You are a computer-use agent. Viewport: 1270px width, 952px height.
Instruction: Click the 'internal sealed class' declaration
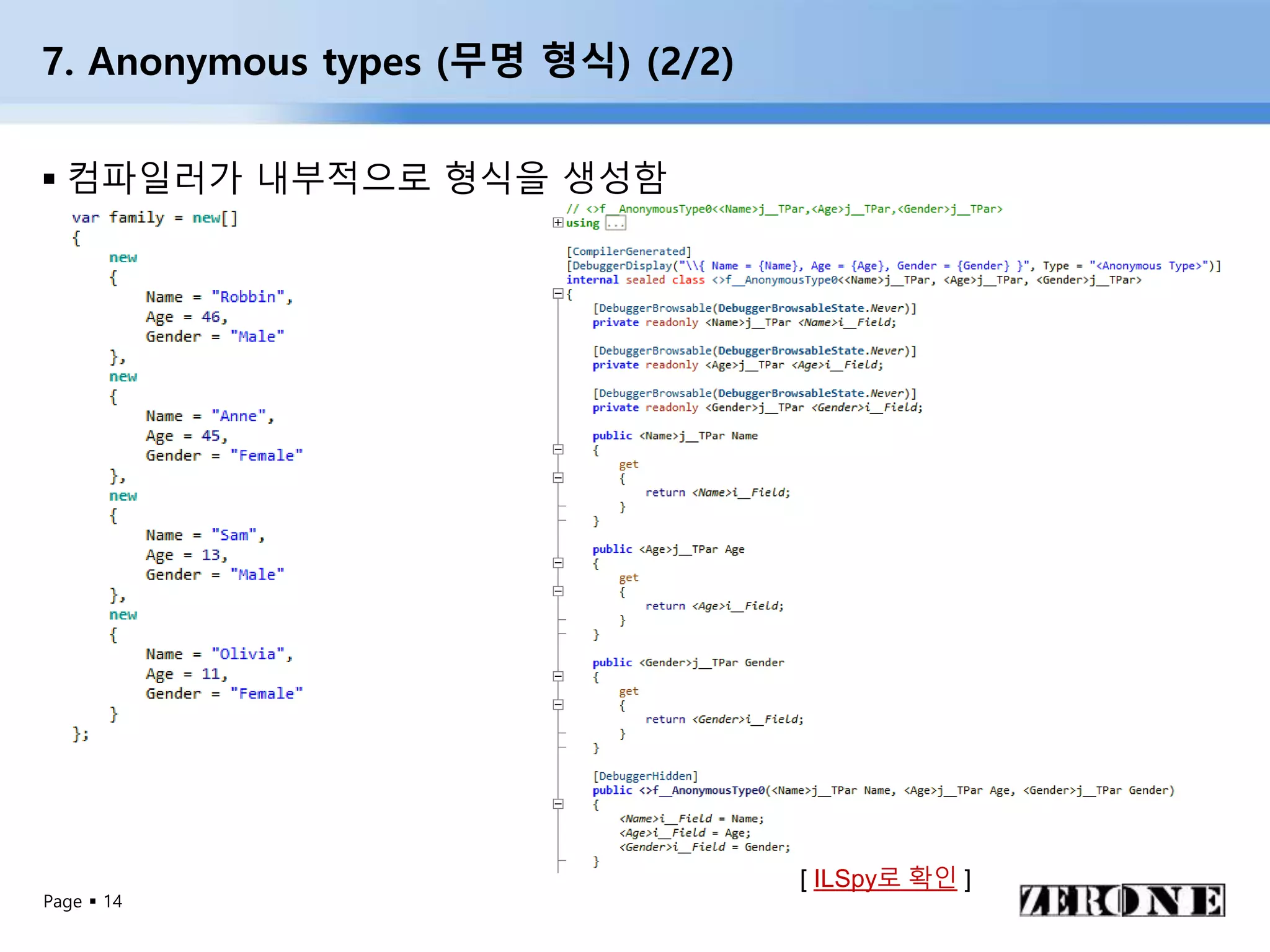[x=854, y=280]
